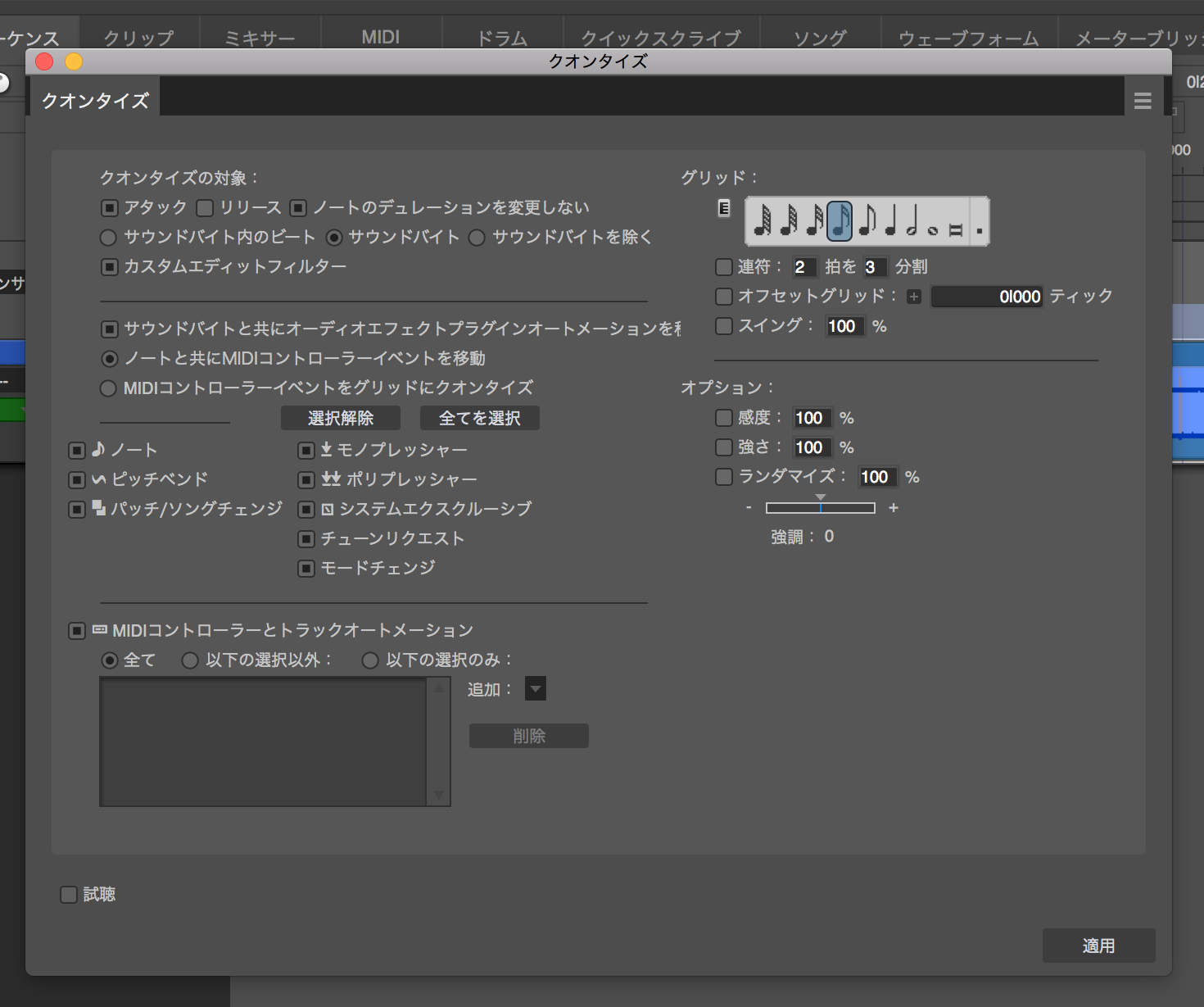Enable the スイング checkbox
1204x1007 pixels.
[724, 326]
